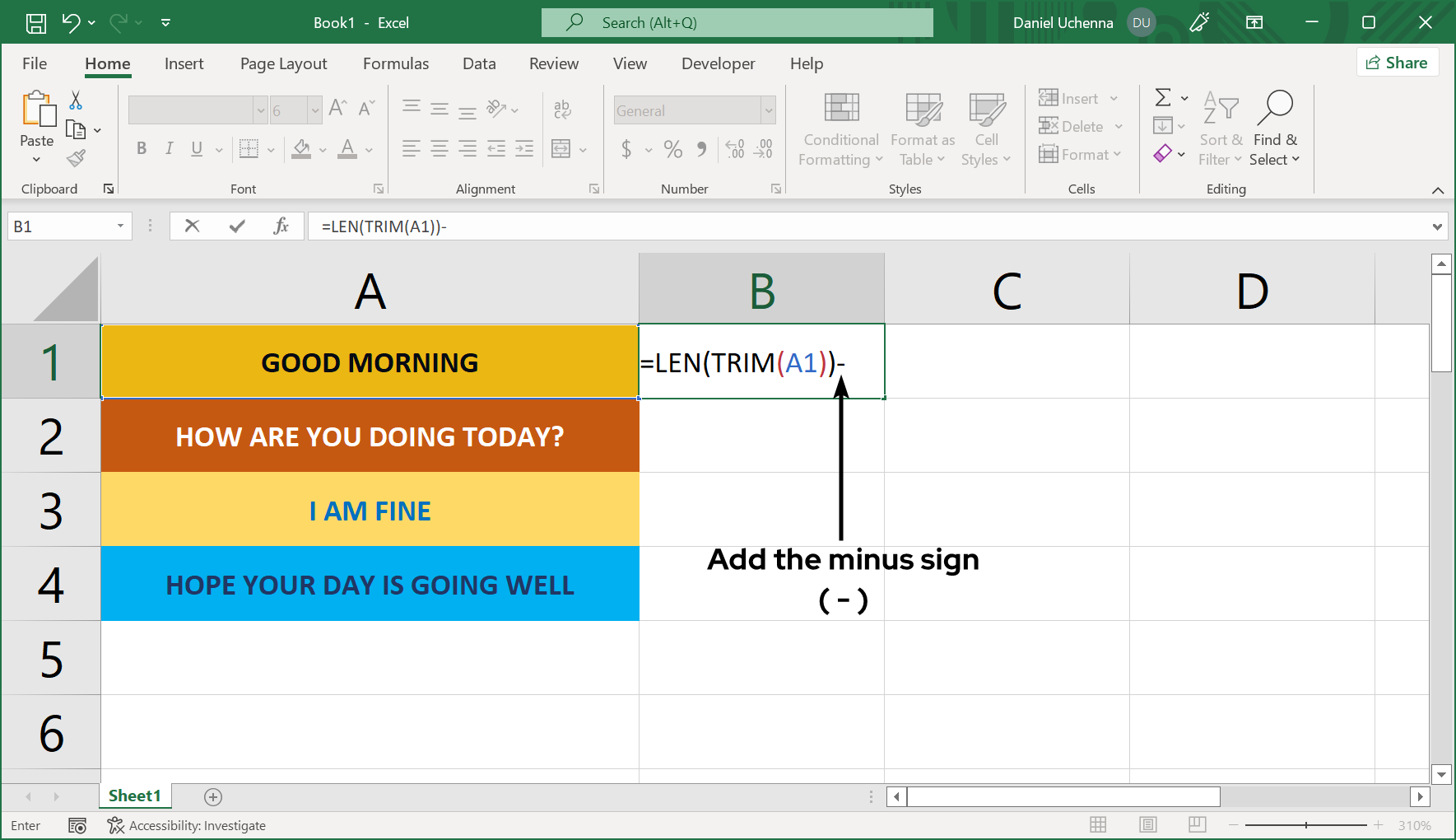
Task: Click the AutoSum sigma icon
Action: 1162,98
